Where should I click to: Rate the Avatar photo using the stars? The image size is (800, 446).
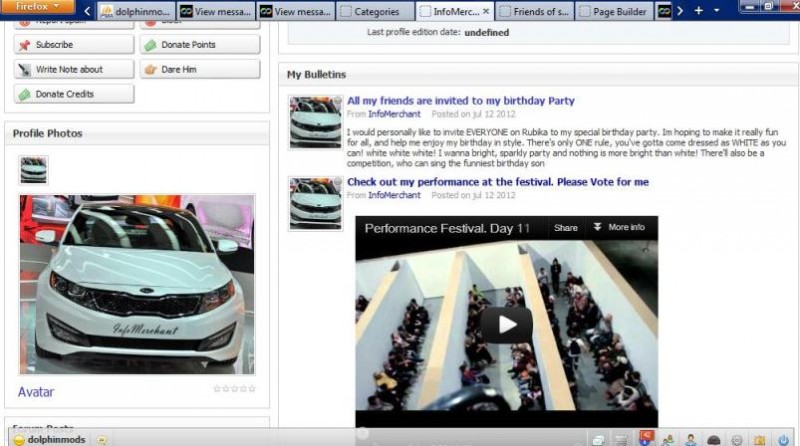234,389
